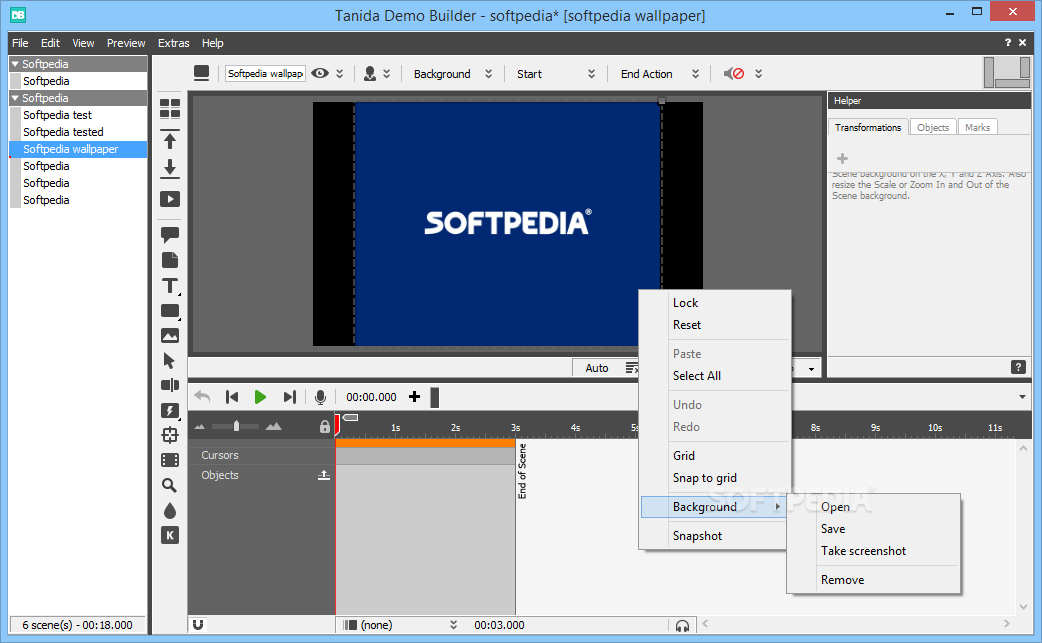This screenshot has width=1042, height=643.
Task: Open the End Action dropdown
Action: pos(659,74)
